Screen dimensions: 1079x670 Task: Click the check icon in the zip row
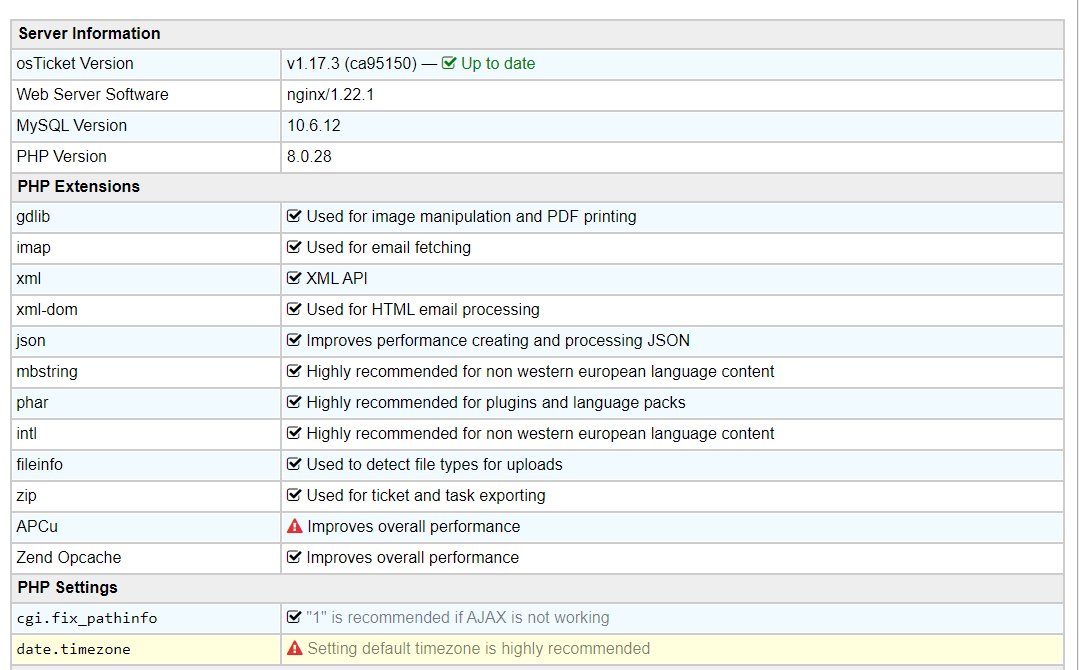294,495
